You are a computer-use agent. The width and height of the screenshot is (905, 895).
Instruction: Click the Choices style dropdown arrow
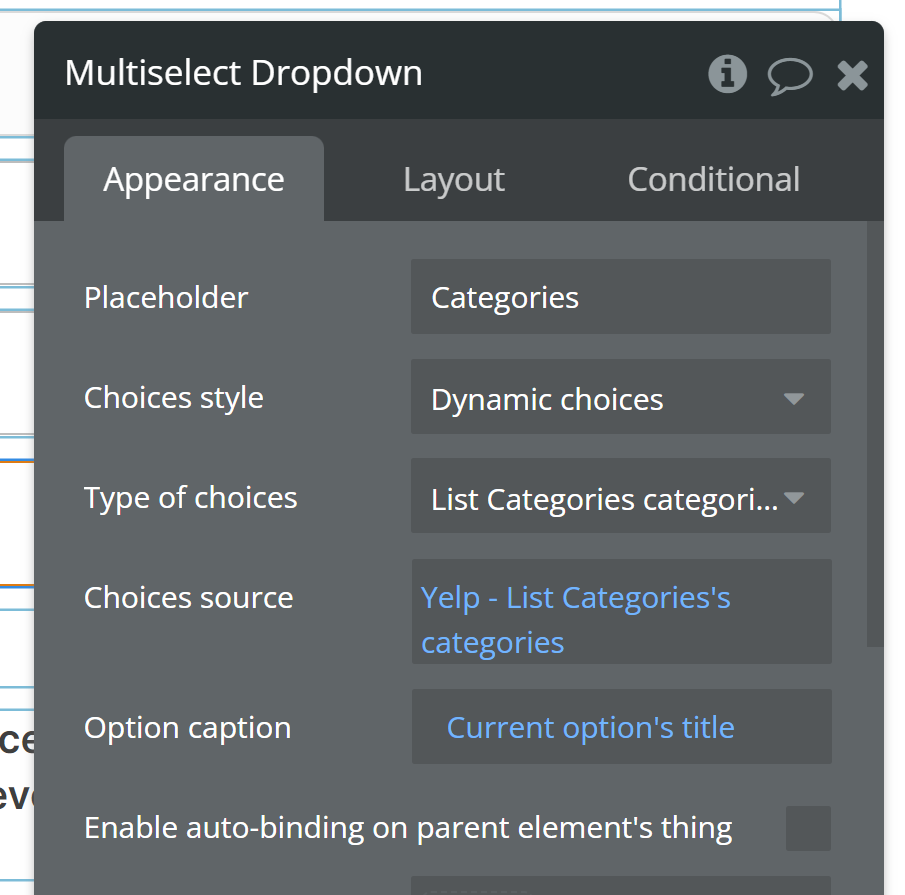click(794, 398)
